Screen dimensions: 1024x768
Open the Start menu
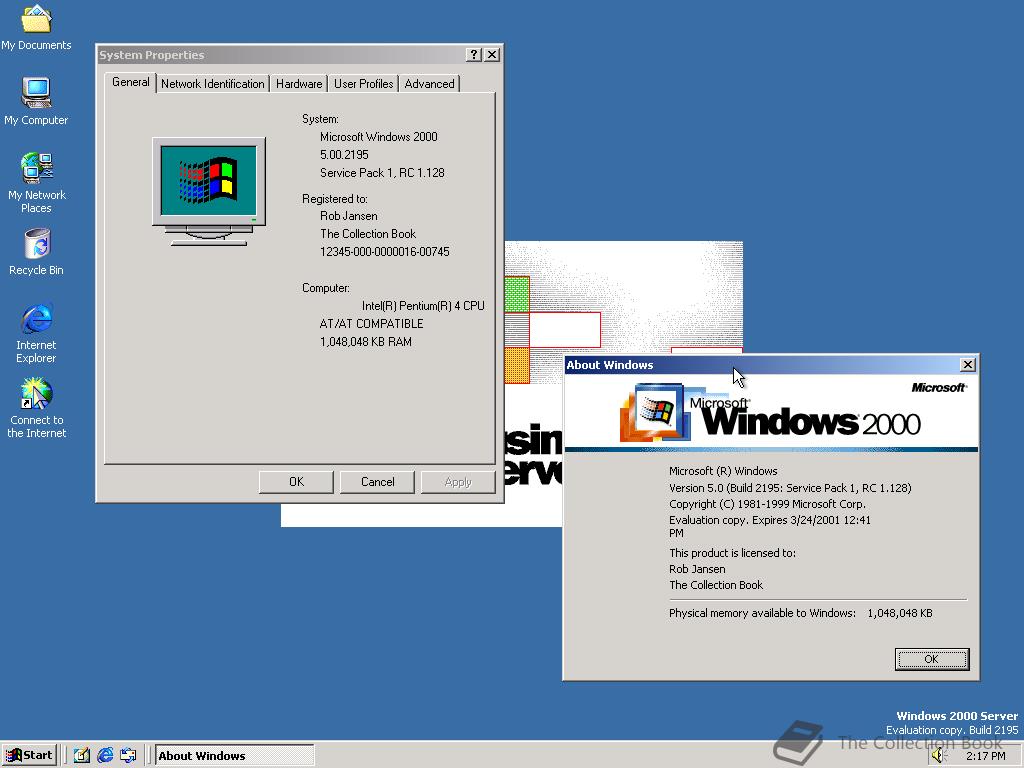29,755
